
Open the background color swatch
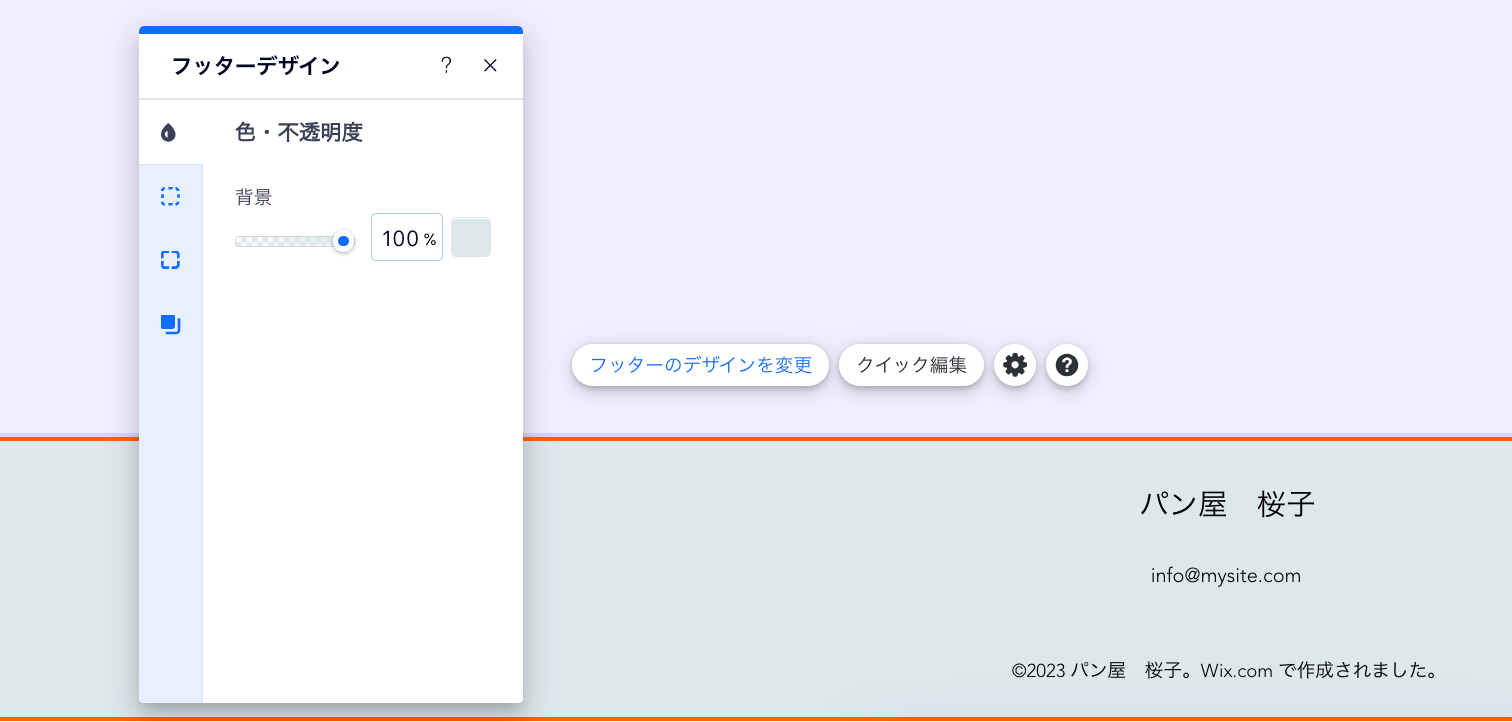[x=471, y=237]
